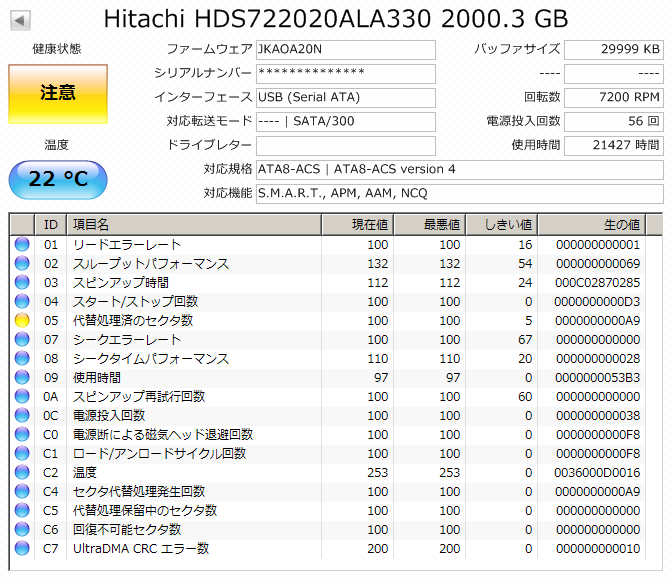
Task: Select the 電源断による磁気ヘッド退避回数 attribute name
Action: tap(163, 434)
